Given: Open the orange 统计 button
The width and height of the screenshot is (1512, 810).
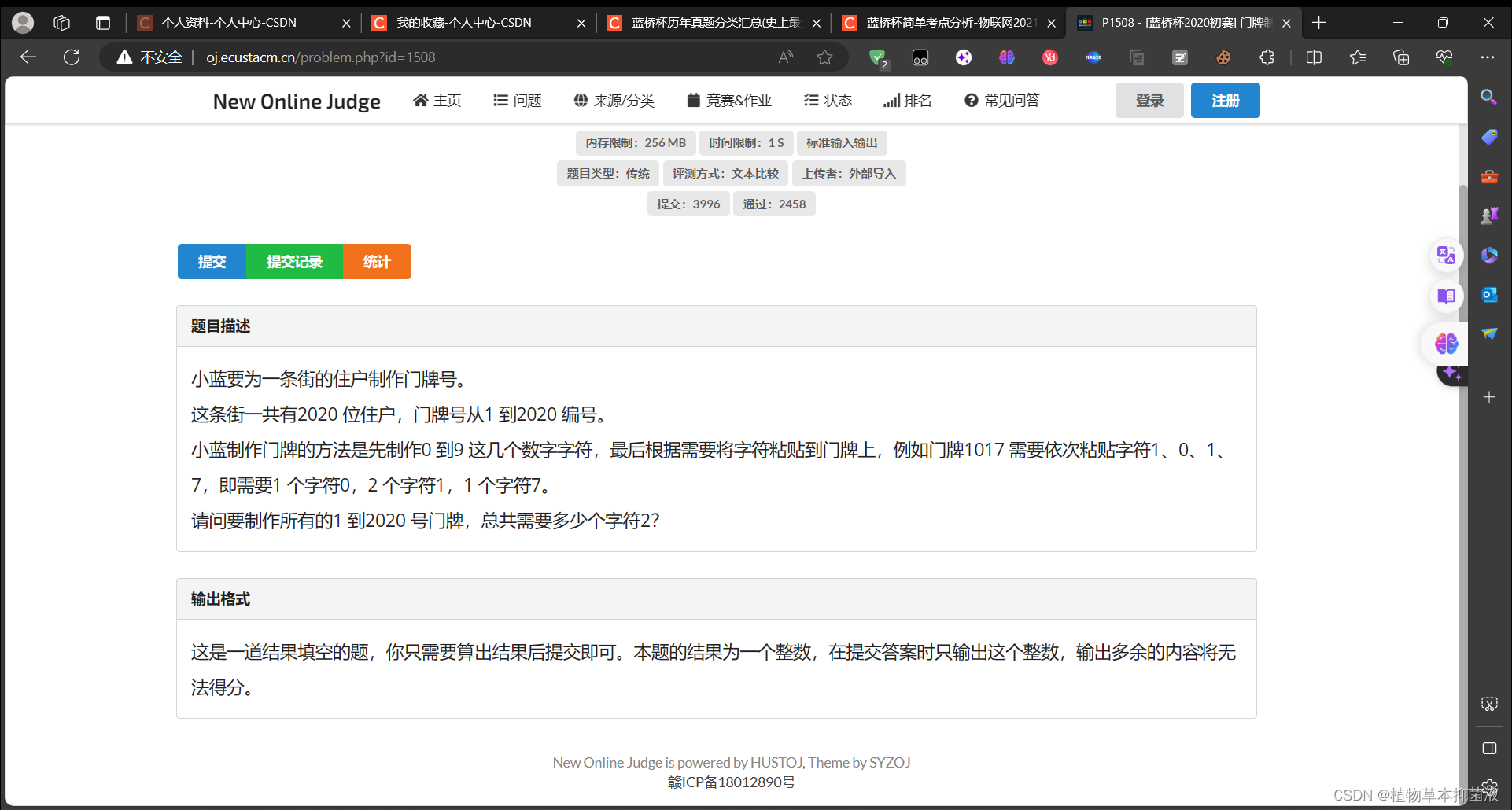Looking at the screenshot, I should (x=377, y=261).
